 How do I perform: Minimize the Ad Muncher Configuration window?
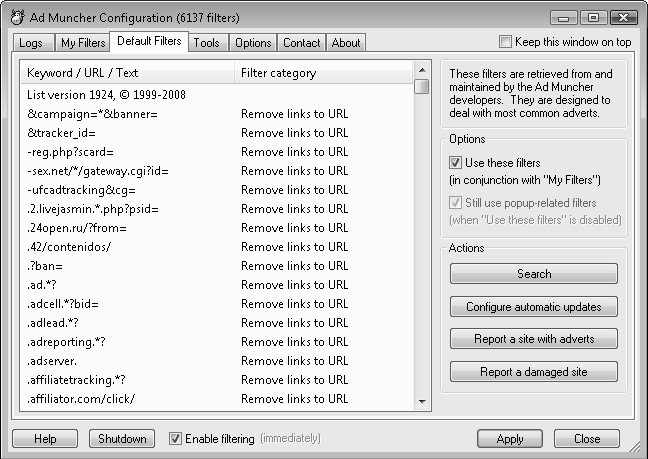tap(564, 18)
